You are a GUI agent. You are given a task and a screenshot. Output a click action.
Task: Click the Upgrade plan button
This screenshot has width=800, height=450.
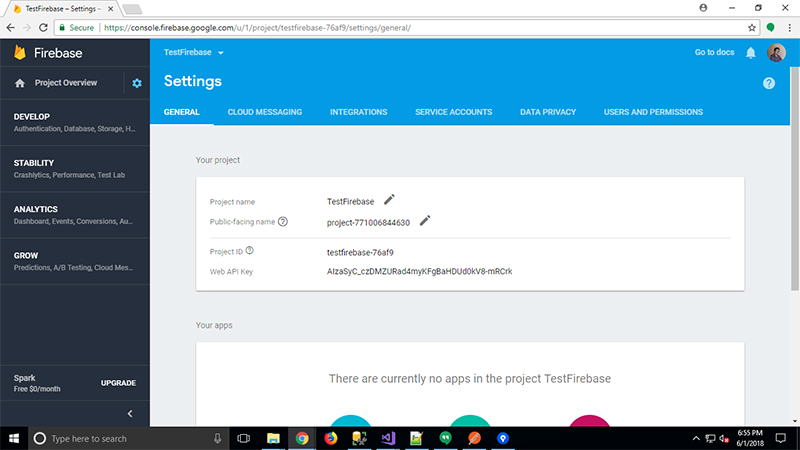point(118,383)
